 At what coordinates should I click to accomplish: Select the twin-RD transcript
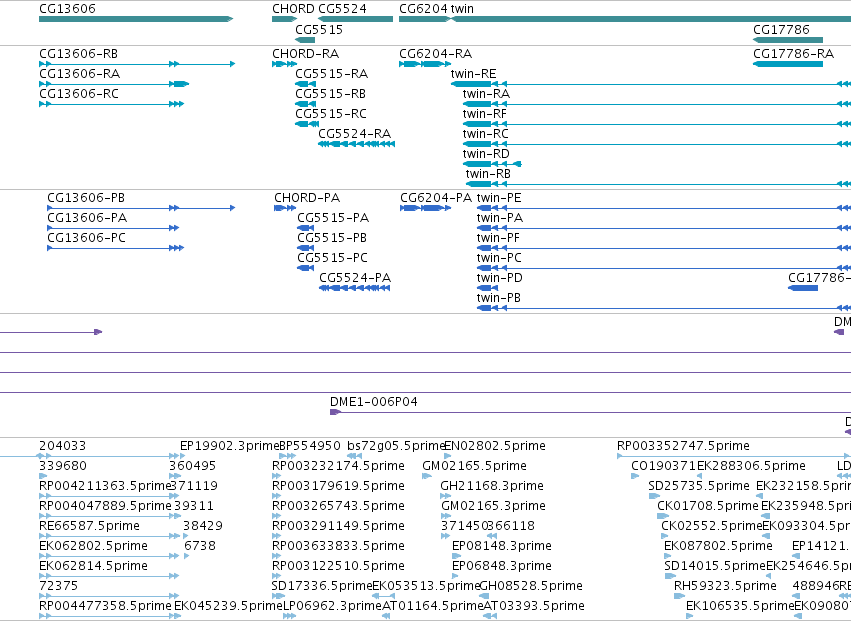(x=486, y=154)
